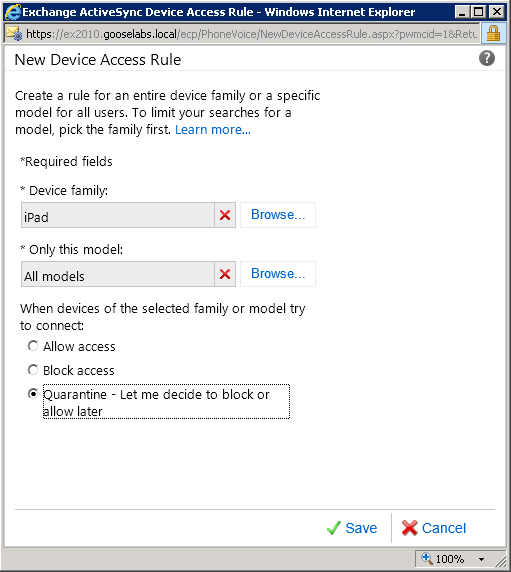Clear the All models value
The width and height of the screenshot is (511, 572).
[225, 274]
